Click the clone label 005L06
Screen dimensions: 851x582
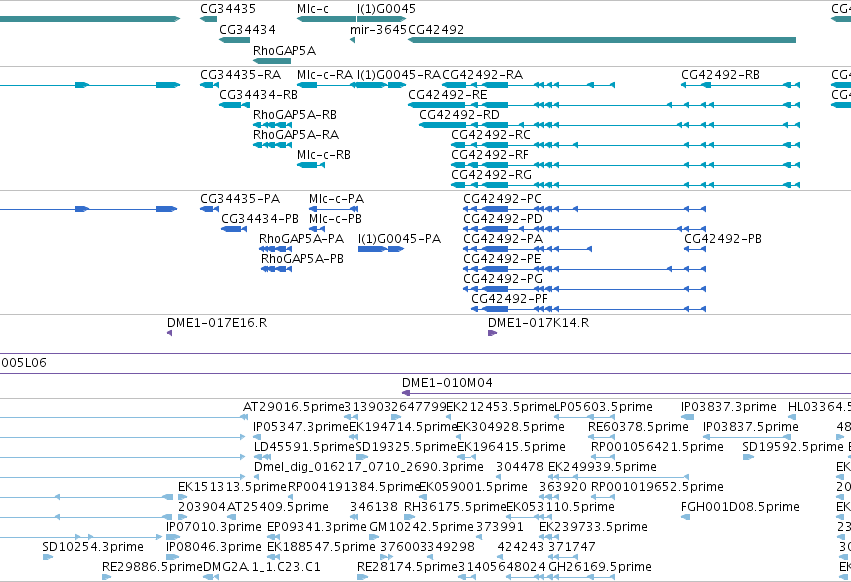[x=24, y=363]
